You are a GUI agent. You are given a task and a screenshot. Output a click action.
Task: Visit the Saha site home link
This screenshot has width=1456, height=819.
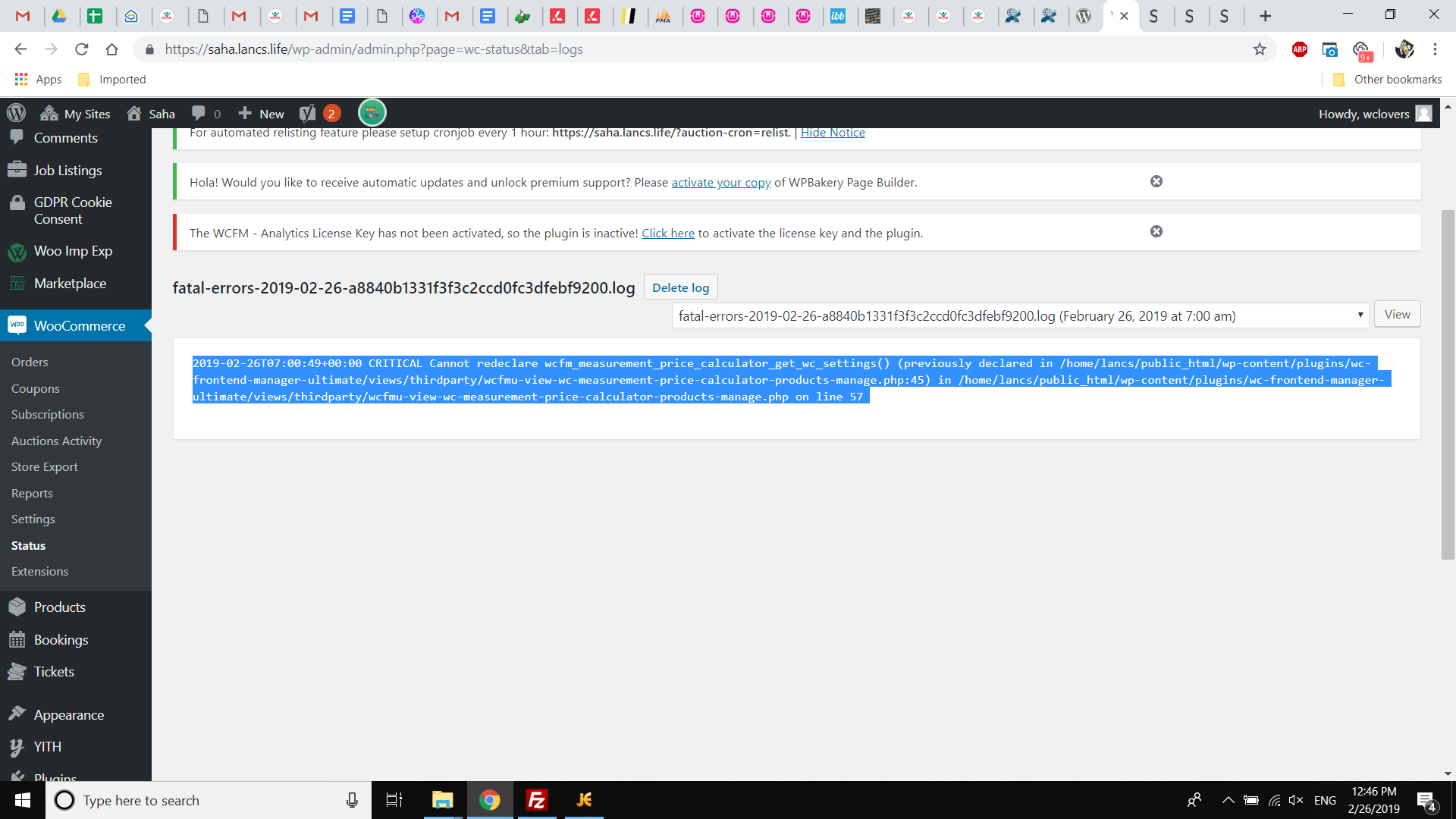click(x=151, y=114)
